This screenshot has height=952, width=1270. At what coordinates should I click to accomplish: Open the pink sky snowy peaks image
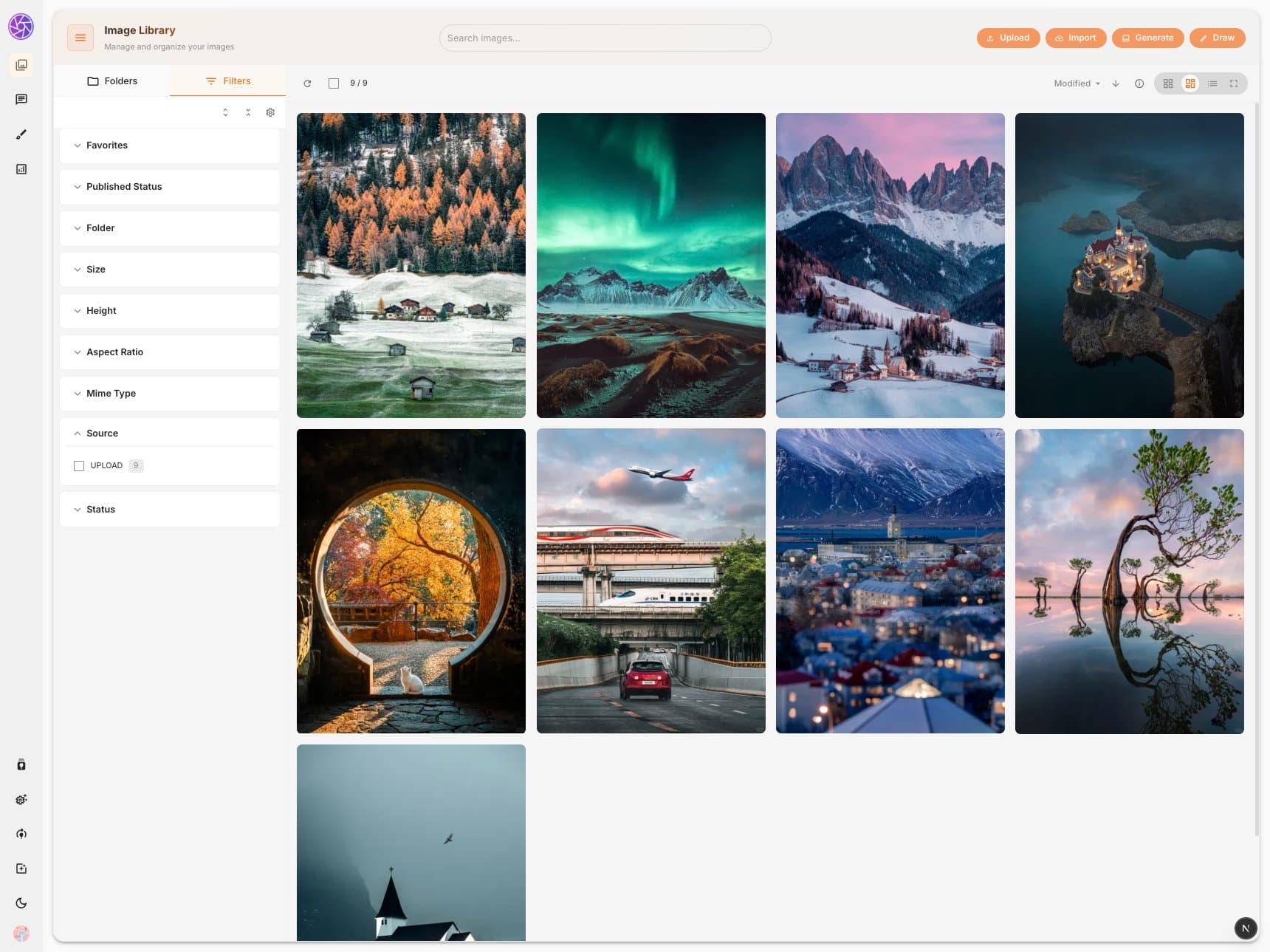pyautogui.click(x=890, y=265)
